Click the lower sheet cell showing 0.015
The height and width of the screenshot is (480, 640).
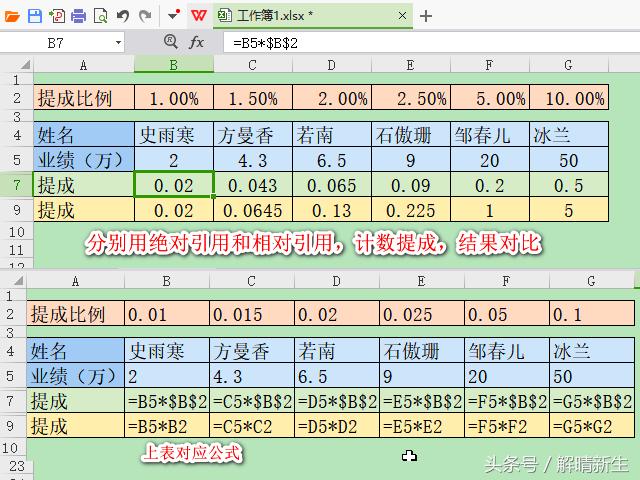(252, 314)
